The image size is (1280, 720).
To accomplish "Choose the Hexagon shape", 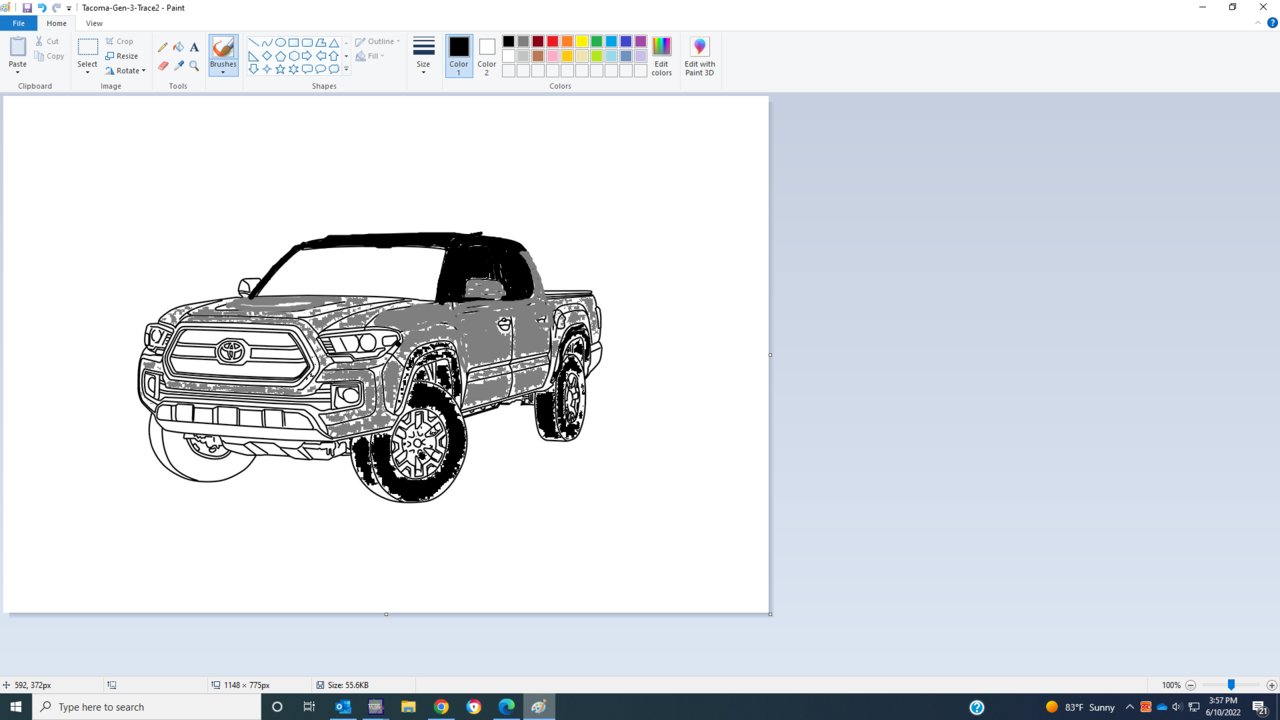I will [294, 56].
